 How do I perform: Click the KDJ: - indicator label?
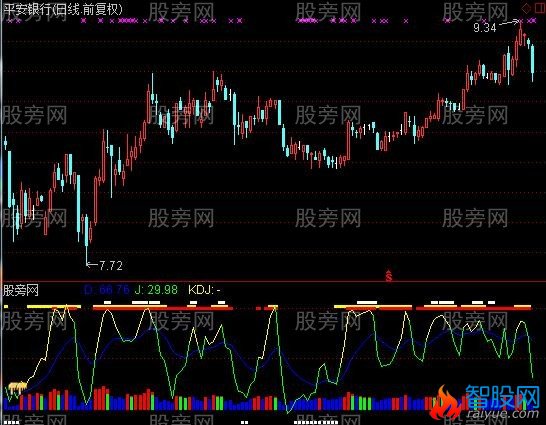pyautogui.click(x=204, y=290)
